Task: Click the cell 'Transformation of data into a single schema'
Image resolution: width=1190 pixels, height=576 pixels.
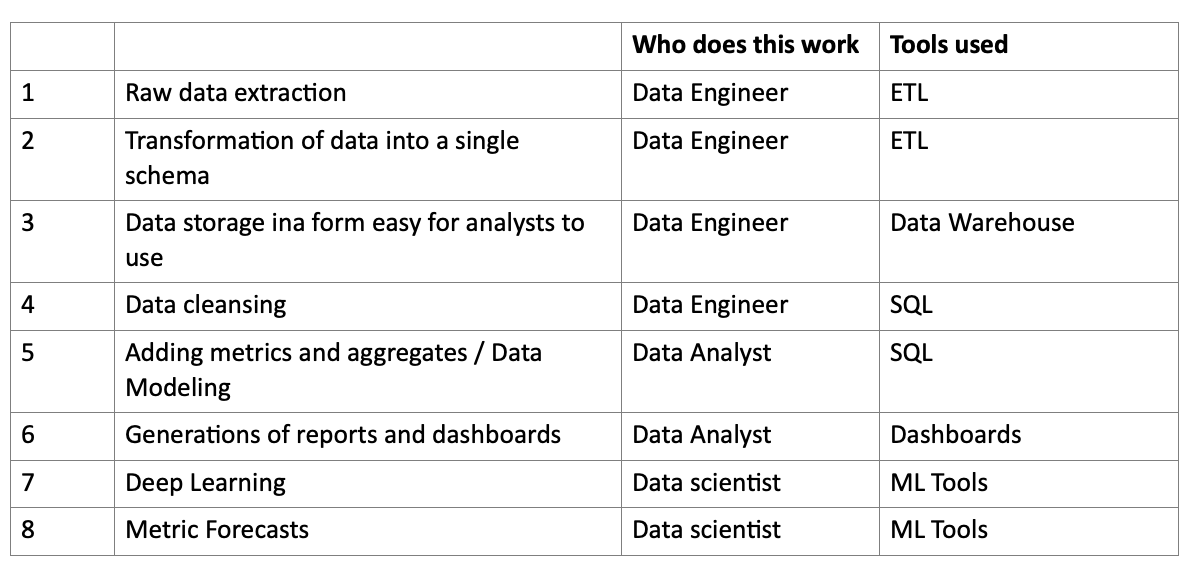Action: tap(367, 159)
